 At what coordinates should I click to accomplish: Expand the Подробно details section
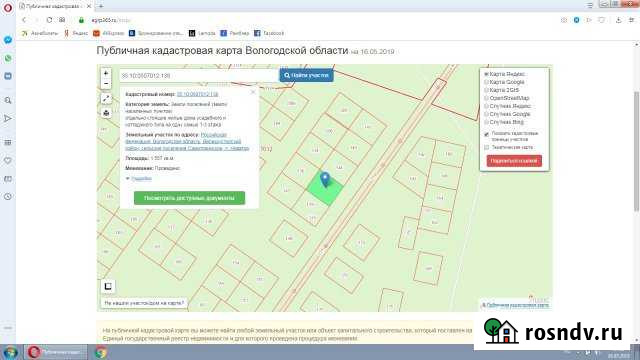tap(139, 179)
